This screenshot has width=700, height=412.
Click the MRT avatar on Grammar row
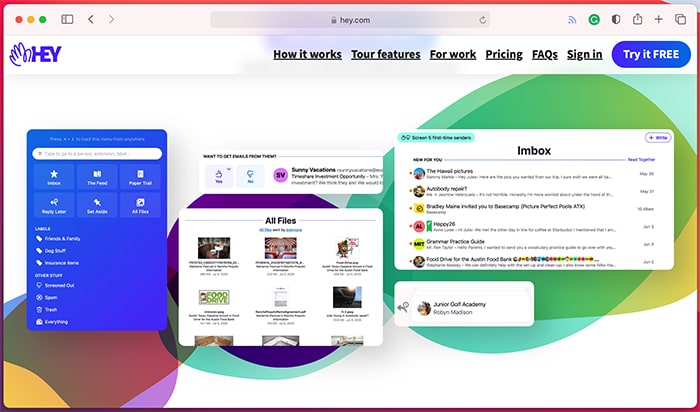click(x=419, y=244)
